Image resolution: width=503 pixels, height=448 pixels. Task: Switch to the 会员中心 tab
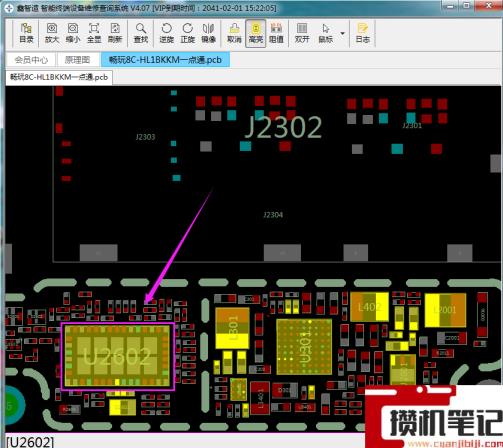[31, 60]
